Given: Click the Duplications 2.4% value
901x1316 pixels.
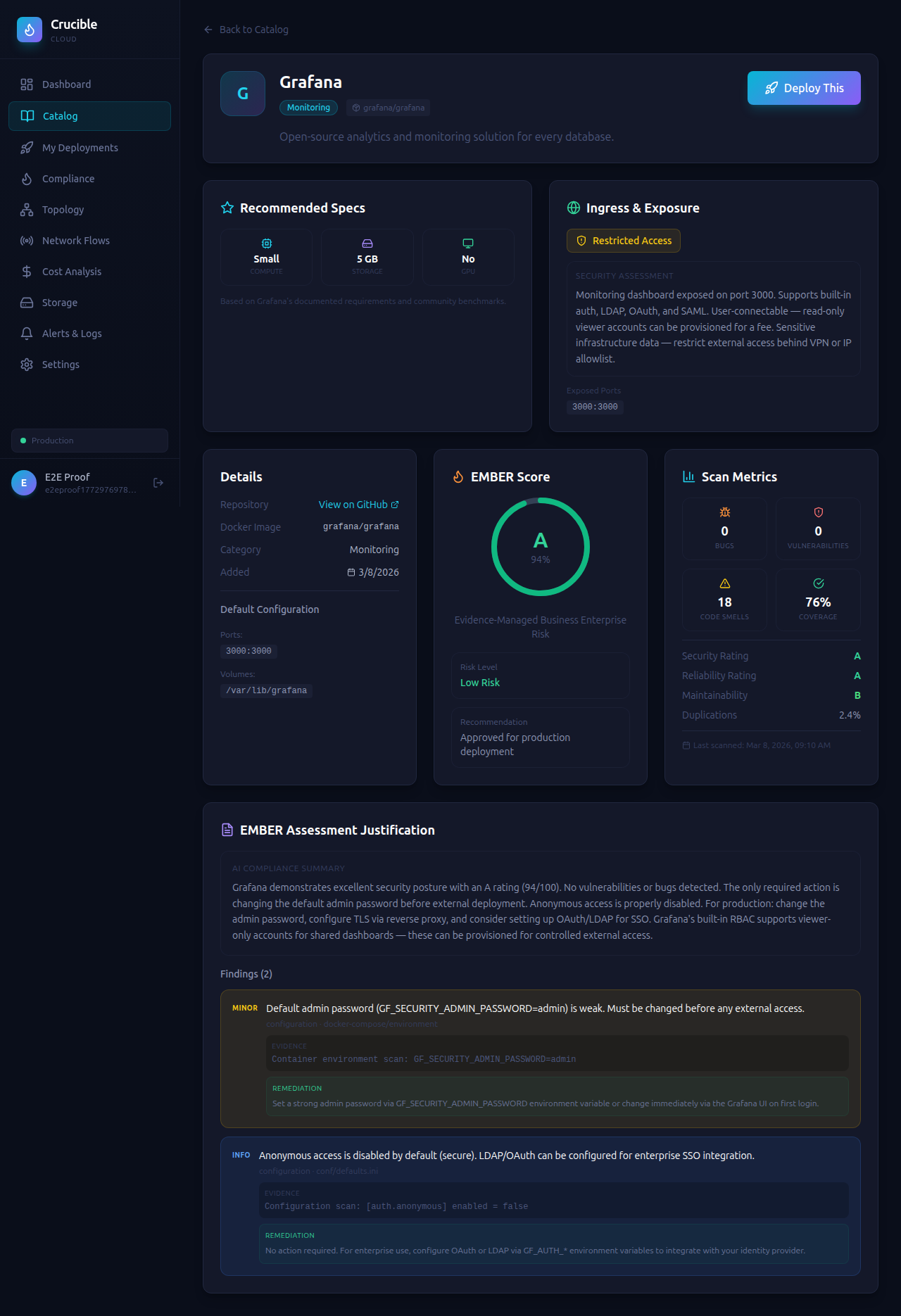Looking at the screenshot, I should point(850,715).
